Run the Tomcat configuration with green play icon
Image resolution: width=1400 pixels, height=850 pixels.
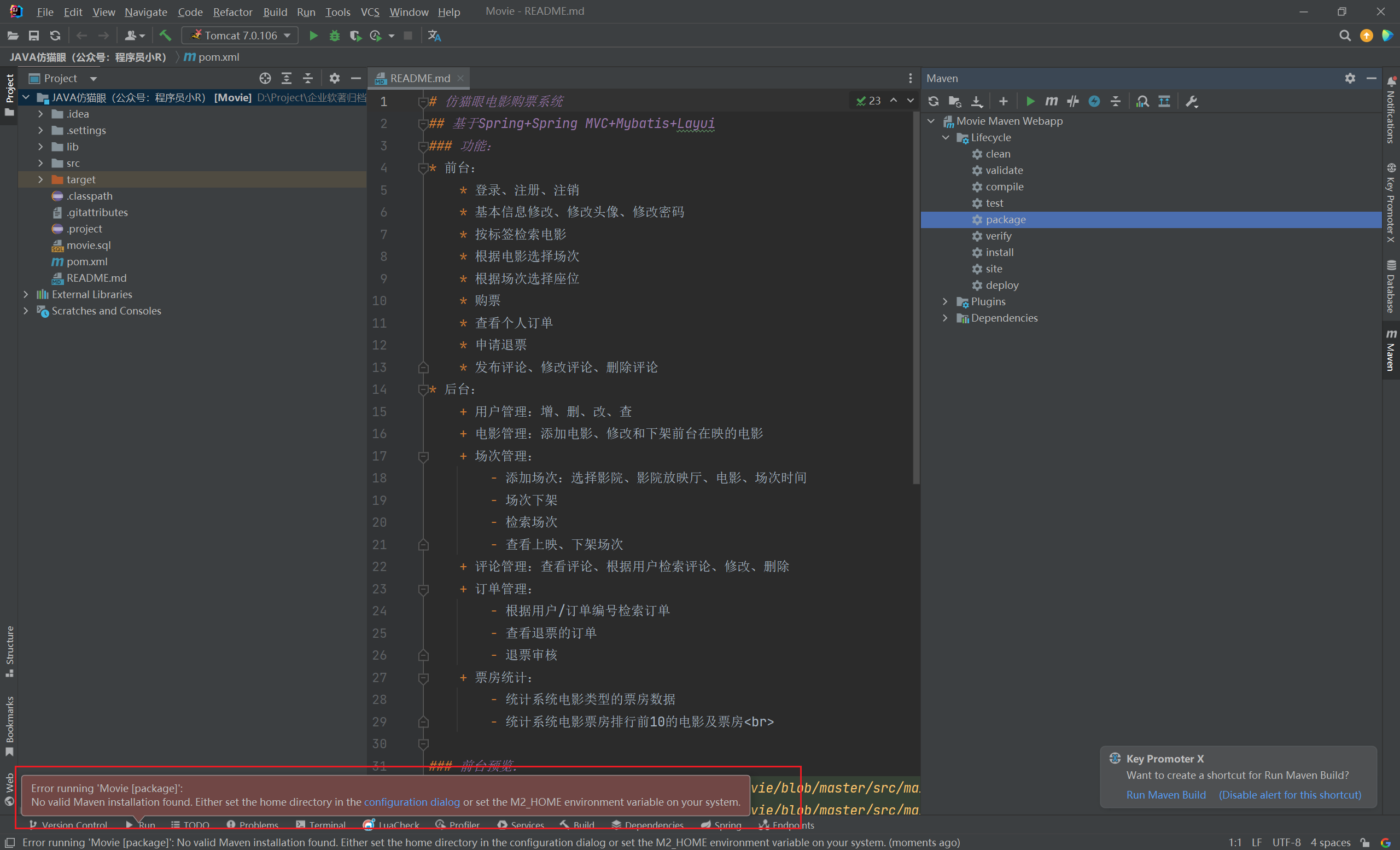[x=313, y=36]
